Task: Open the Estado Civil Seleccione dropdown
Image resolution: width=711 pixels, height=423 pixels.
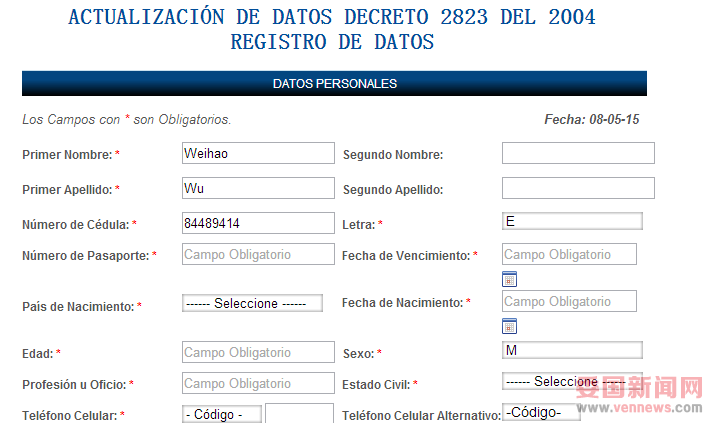Action: click(572, 381)
